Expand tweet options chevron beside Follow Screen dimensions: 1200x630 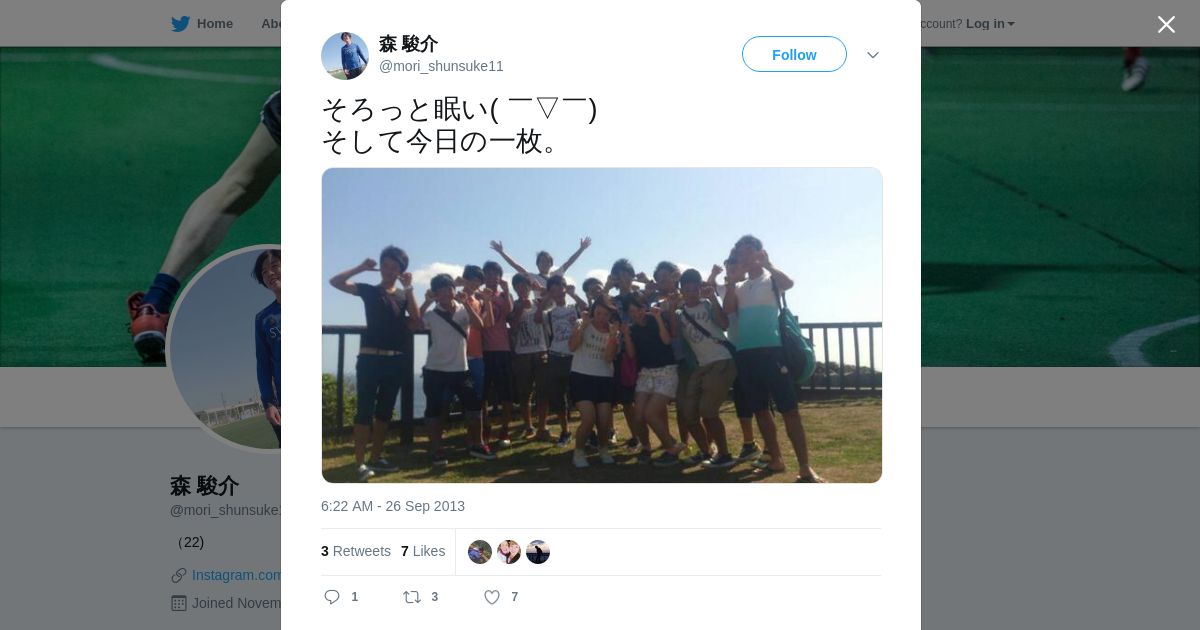click(873, 55)
